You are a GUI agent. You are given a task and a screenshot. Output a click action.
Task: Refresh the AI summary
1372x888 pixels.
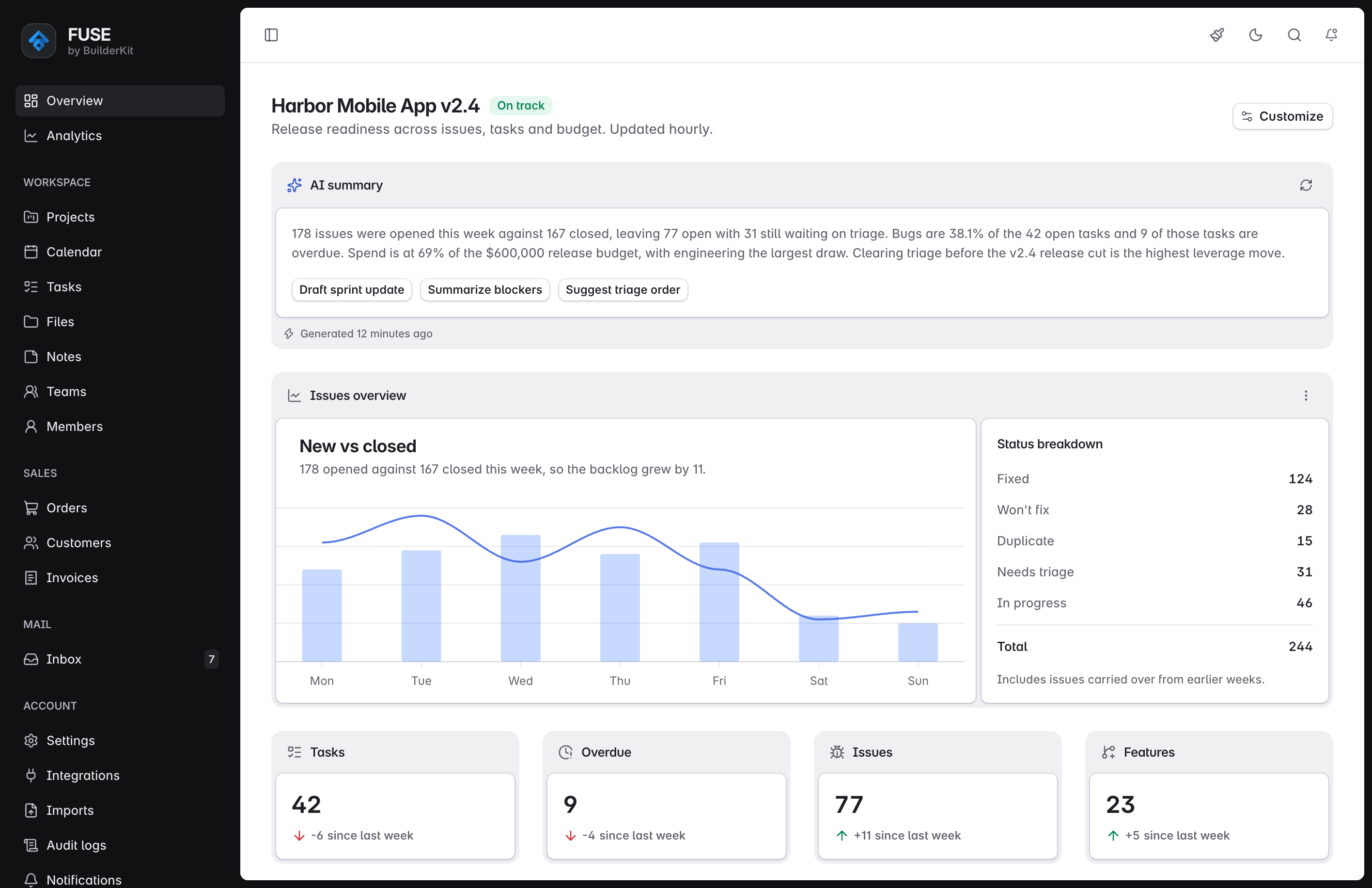[1306, 185]
